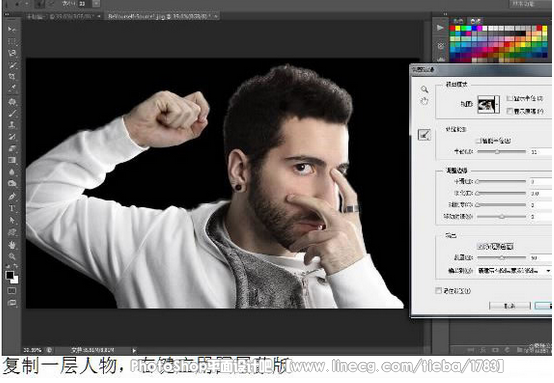Click Contrast slider handle

pyautogui.click(x=478, y=205)
